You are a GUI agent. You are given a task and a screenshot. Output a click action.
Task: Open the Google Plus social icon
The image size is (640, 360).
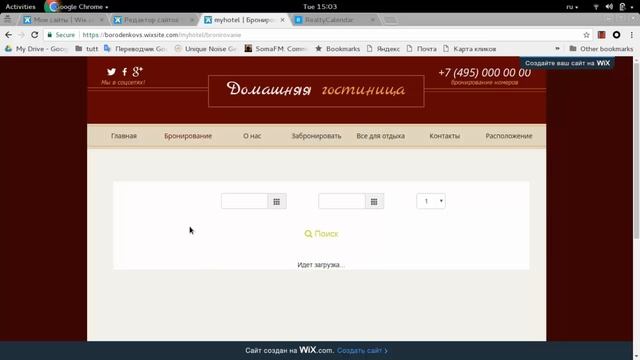click(x=138, y=72)
